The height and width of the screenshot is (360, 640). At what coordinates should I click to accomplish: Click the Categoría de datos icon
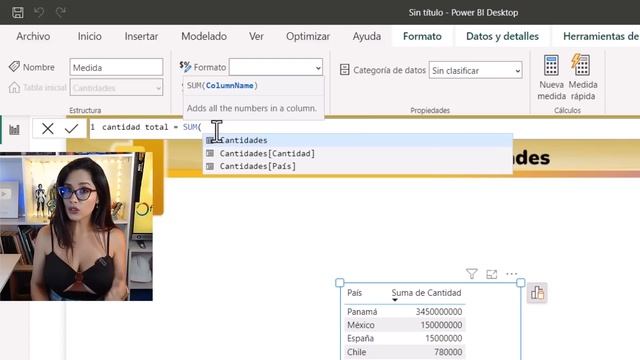(344, 70)
